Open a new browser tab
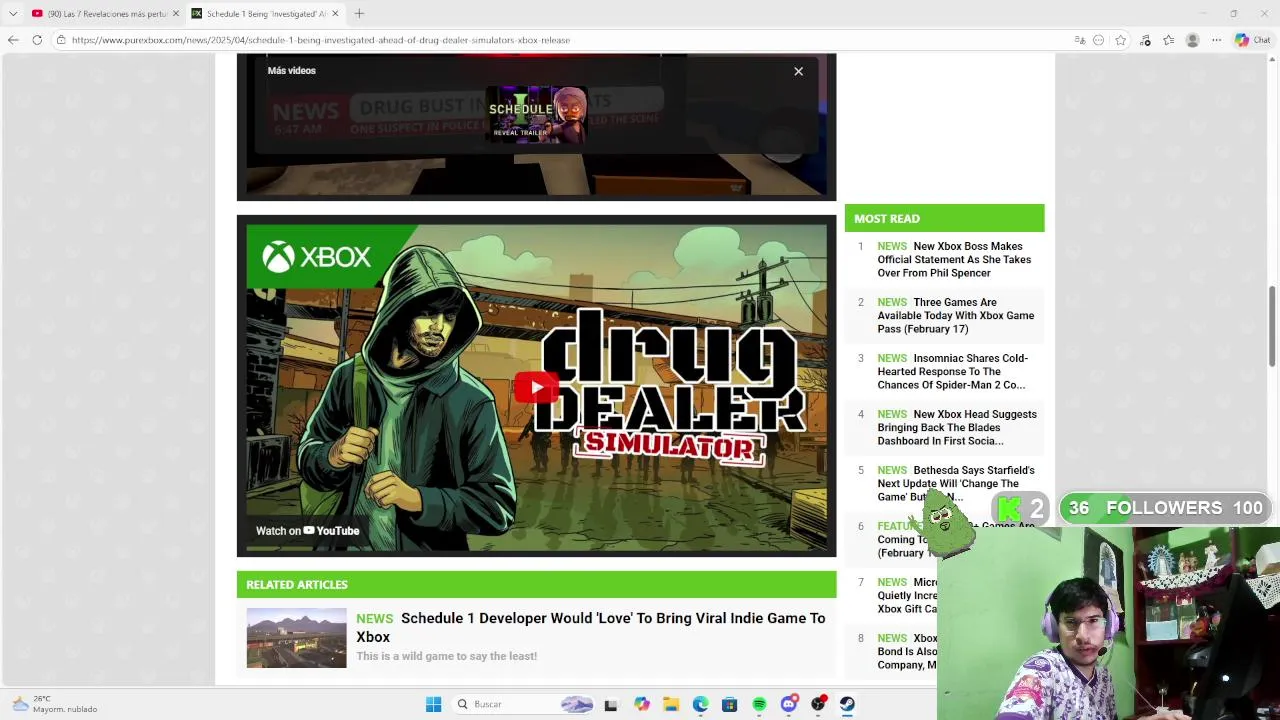 [x=359, y=13]
